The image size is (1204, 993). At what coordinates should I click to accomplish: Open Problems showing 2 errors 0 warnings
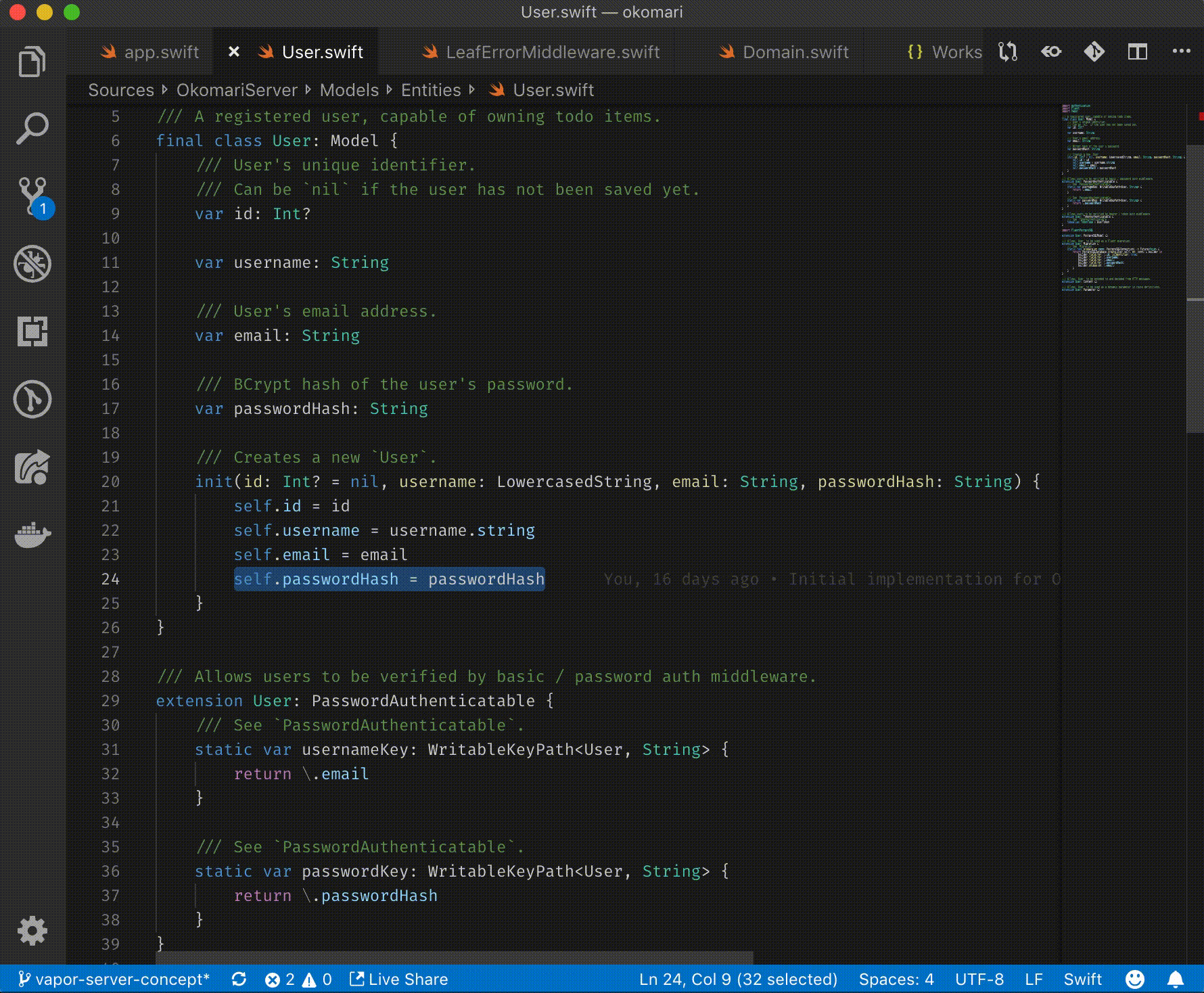(298, 979)
